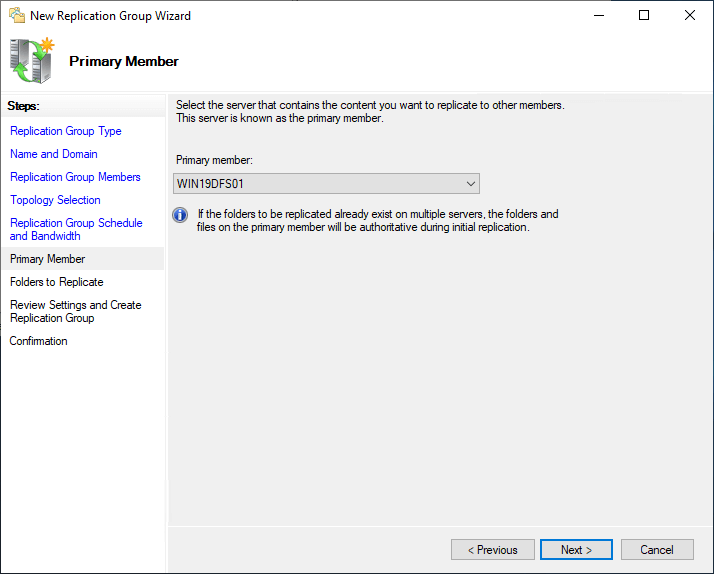The image size is (714, 574).
Task: Click the wizard icon in the title bar
Action: [x=17, y=15]
